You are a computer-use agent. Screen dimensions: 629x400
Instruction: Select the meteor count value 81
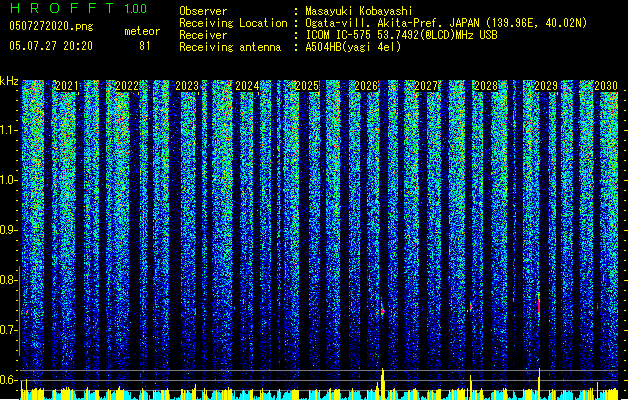click(145, 46)
